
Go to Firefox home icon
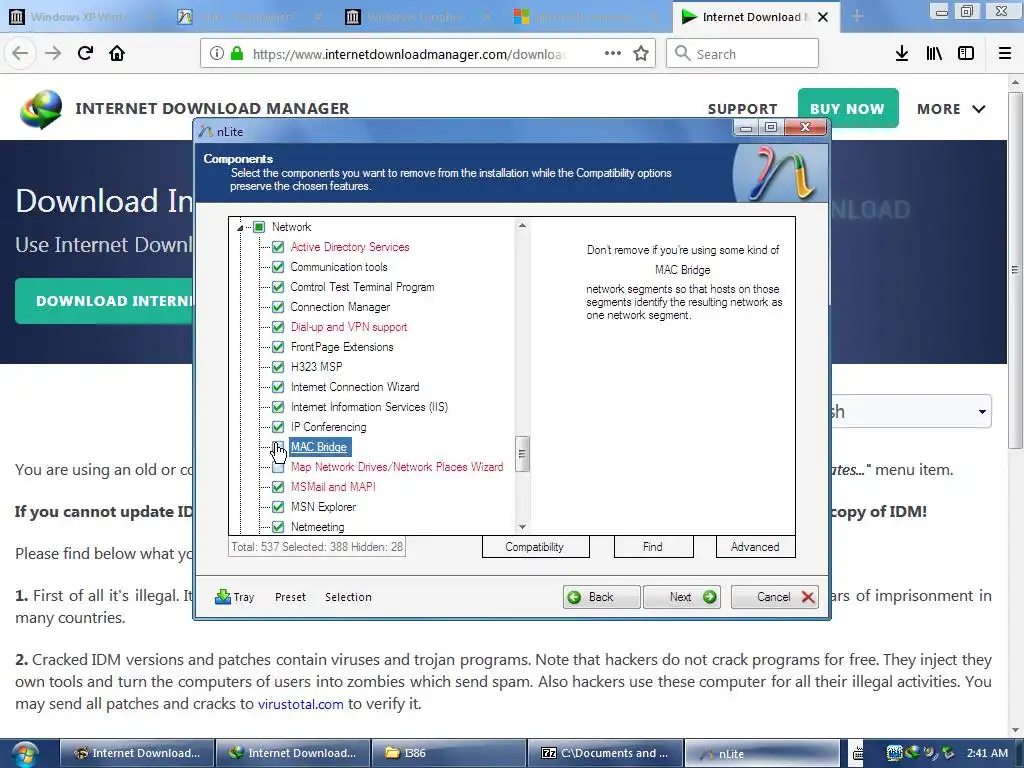[117, 54]
